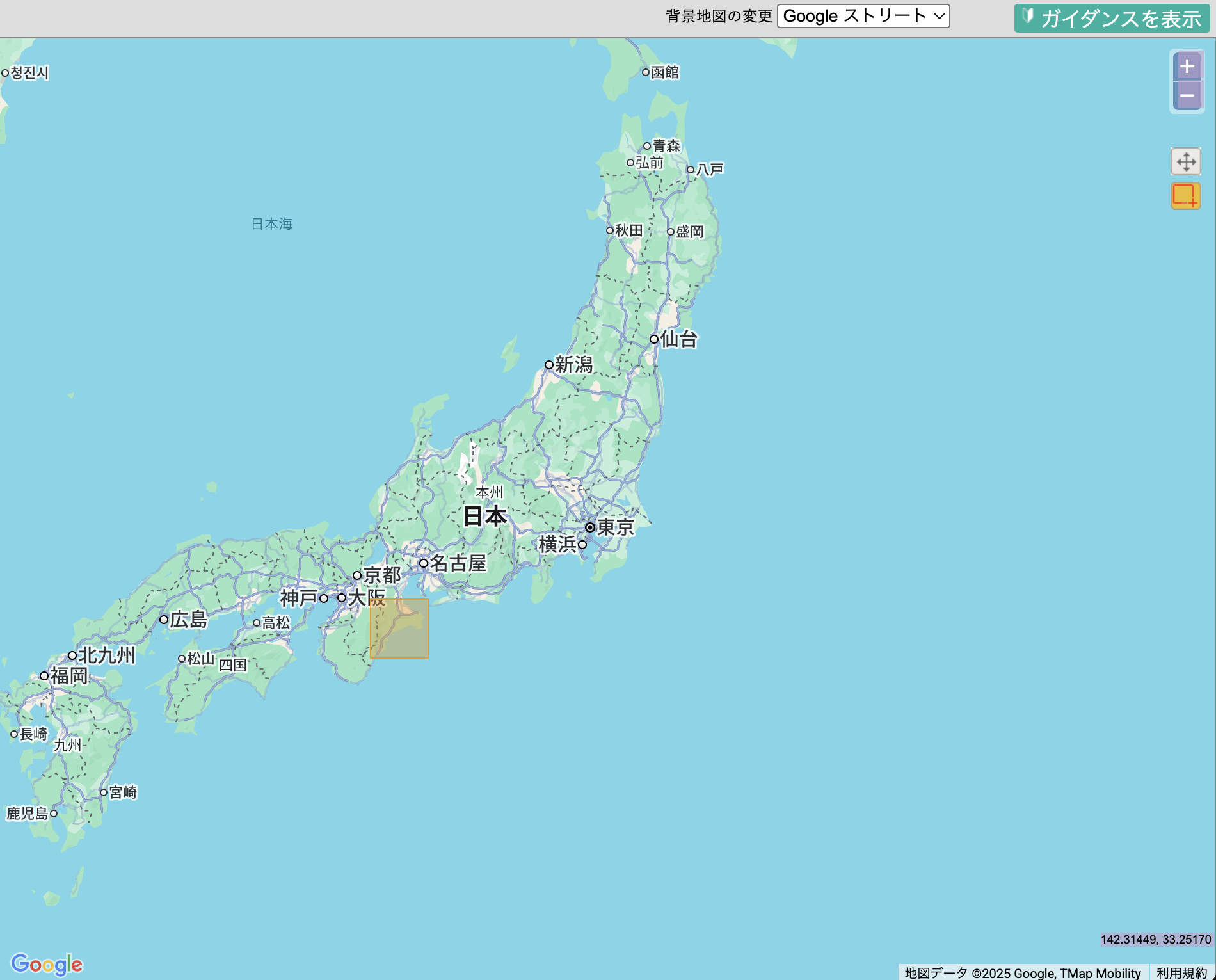Viewport: 1216px width, 980px height.
Task: Click the 盛岡 city label
Action: pos(690,231)
